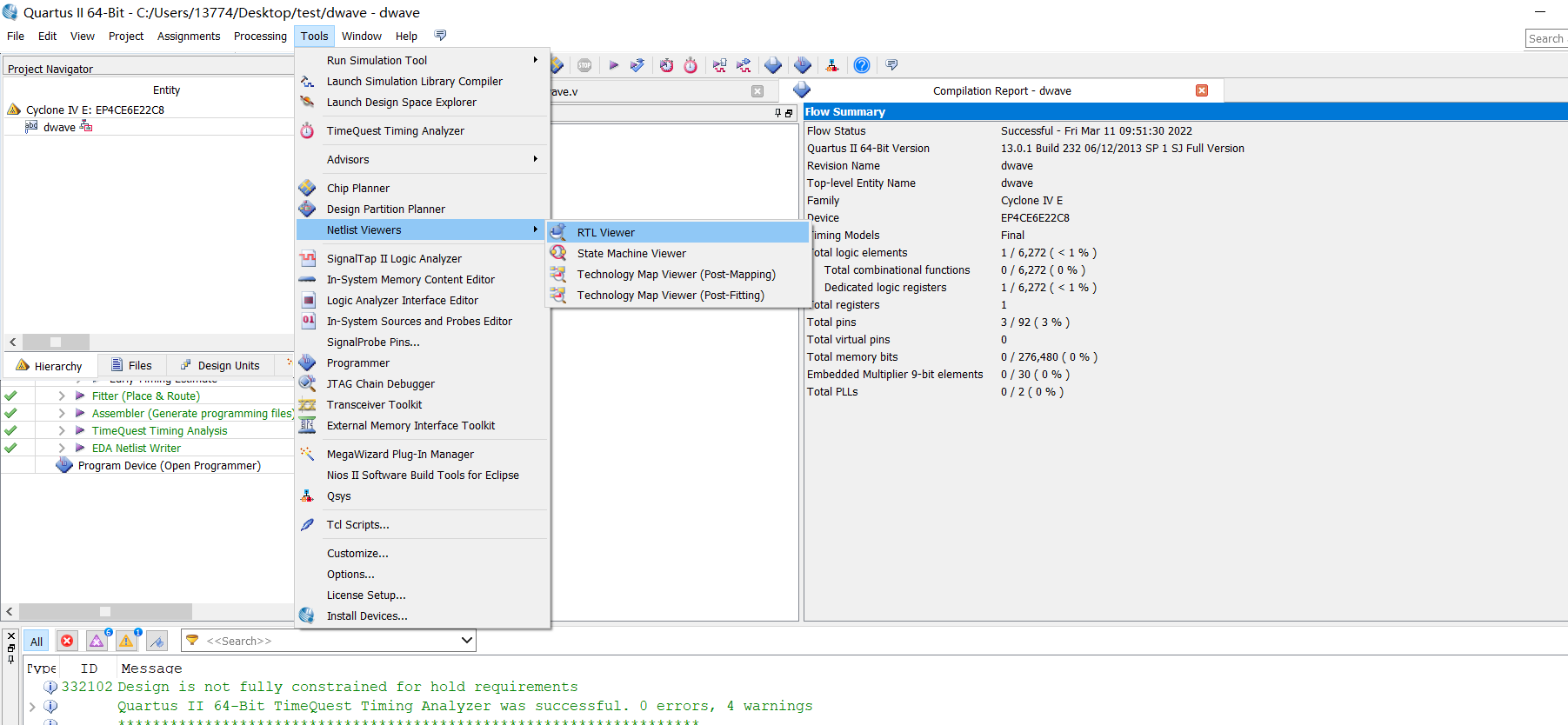Image resolution: width=1568 pixels, height=725 pixels.
Task: Switch to Files tab
Action: tap(131, 366)
